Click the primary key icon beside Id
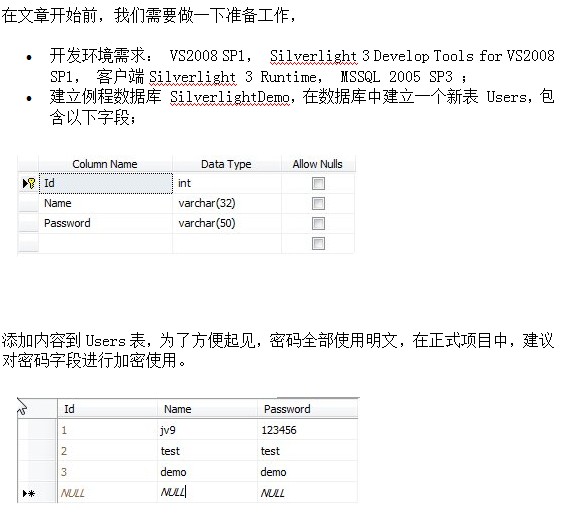This screenshot has height=514, width=571. point(31,183)
